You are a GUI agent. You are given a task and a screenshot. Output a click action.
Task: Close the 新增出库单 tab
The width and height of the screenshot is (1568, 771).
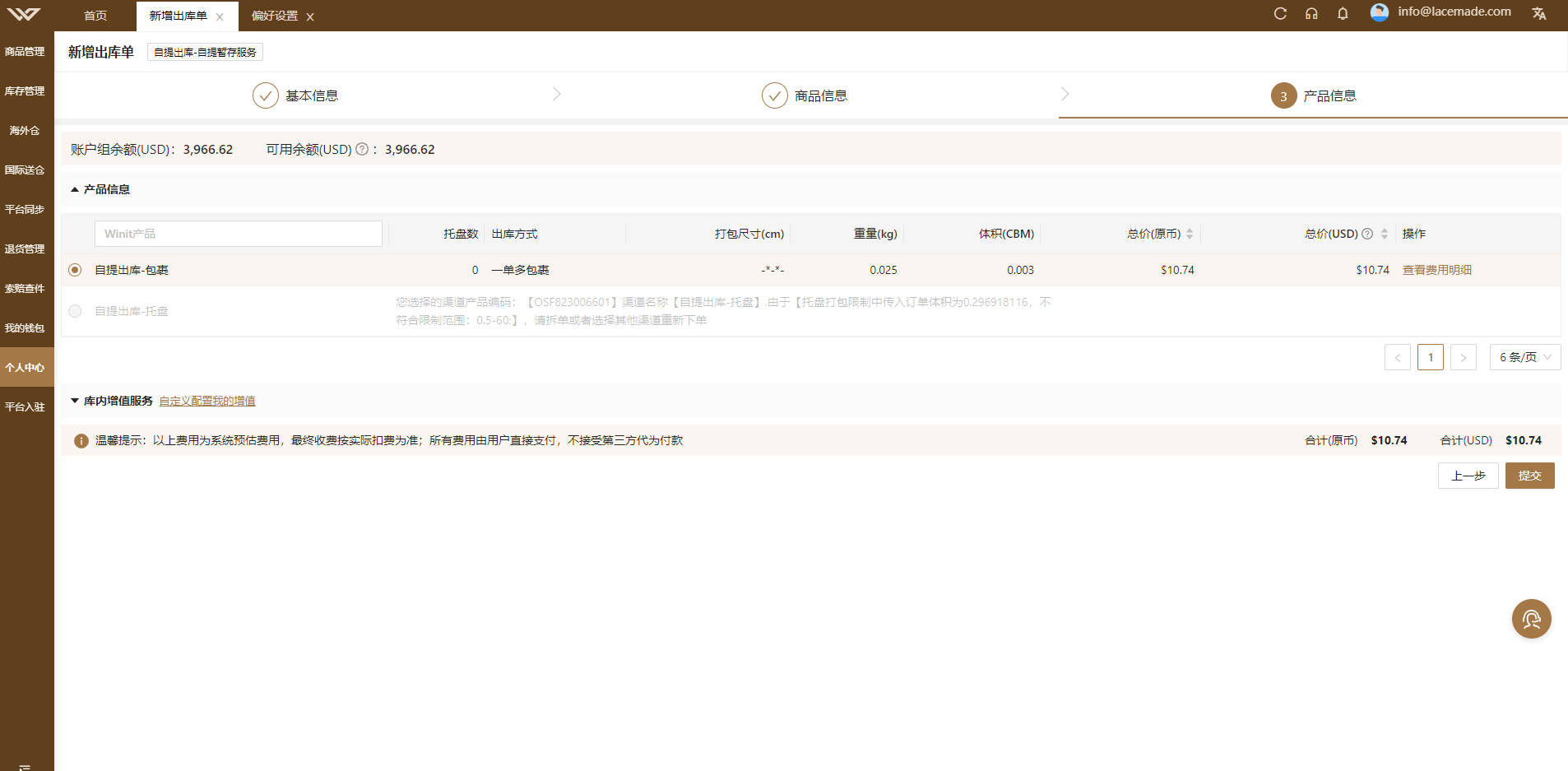(x=220, y=16)
